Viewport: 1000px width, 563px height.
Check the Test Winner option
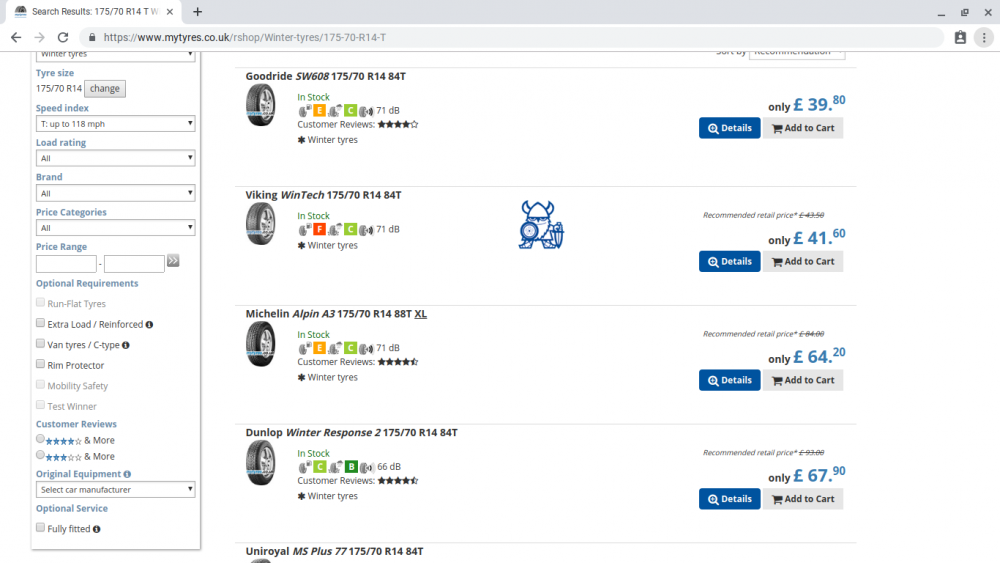tap(40, 405)
